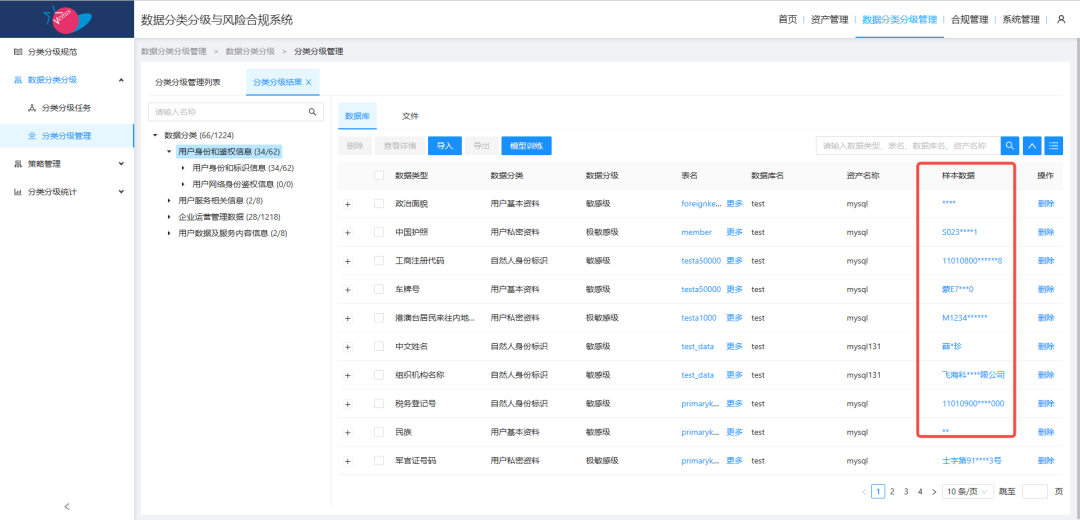
Task: Click the next page arrow in pagination
Action: tap(934, 492)
